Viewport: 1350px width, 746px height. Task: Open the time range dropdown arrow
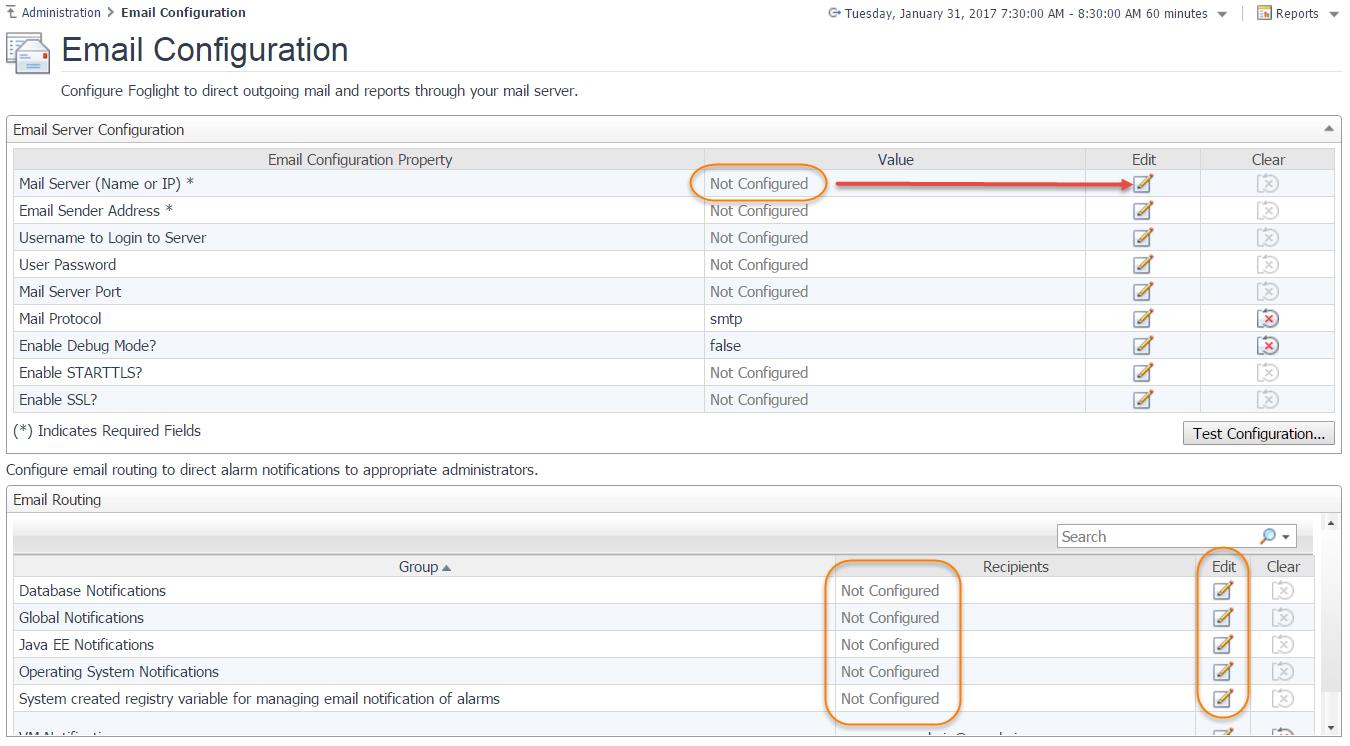pos(1222,15)
